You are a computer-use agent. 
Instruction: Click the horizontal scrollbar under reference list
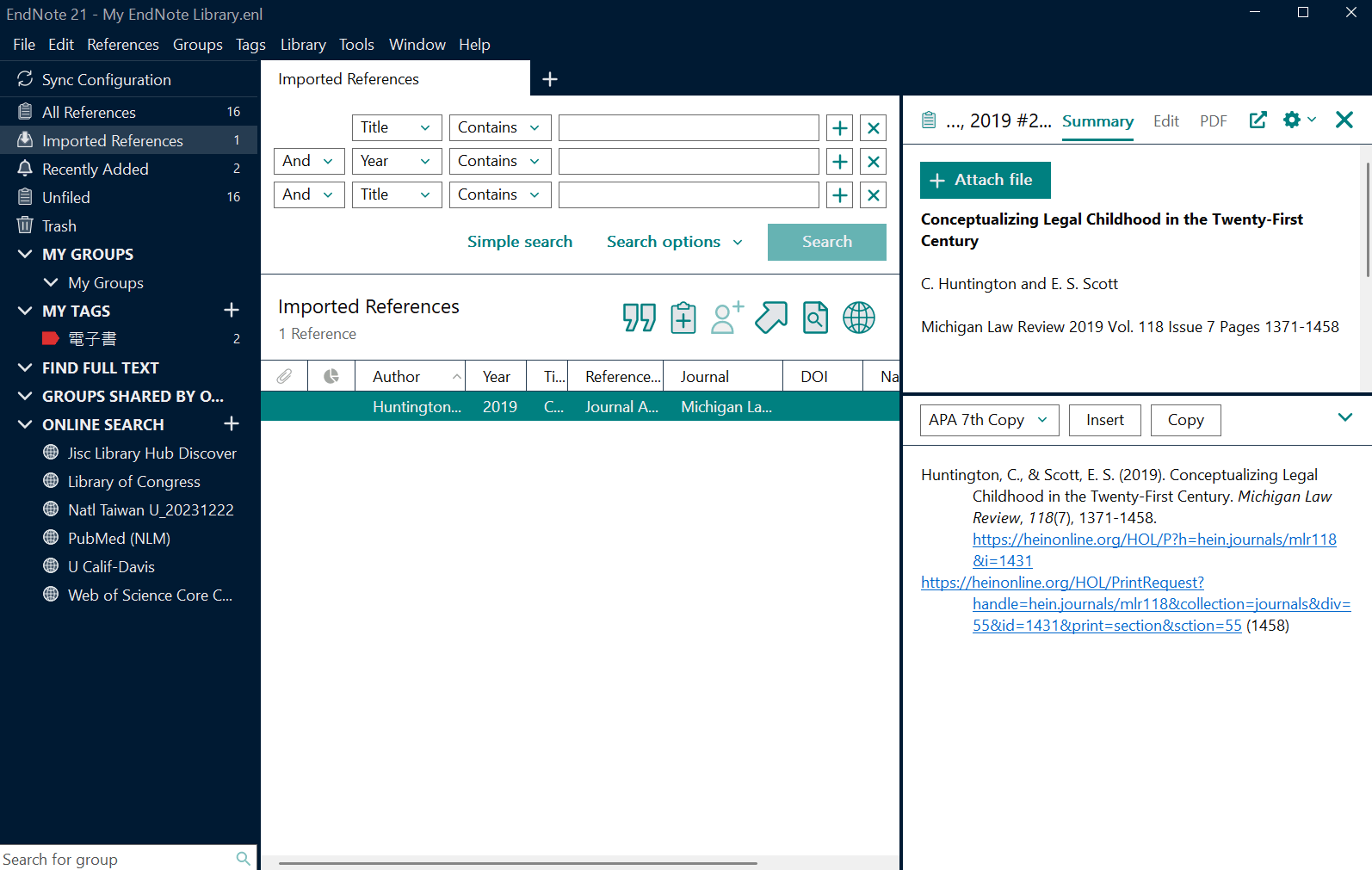[x=517, y=863]
